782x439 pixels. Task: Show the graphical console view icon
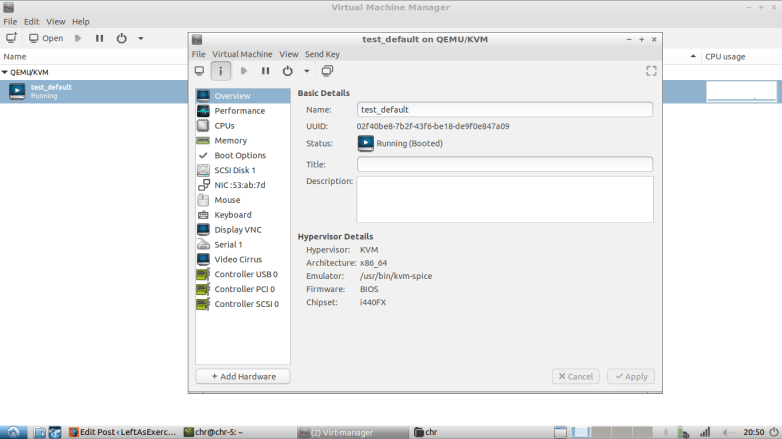(x=199, y=71)
